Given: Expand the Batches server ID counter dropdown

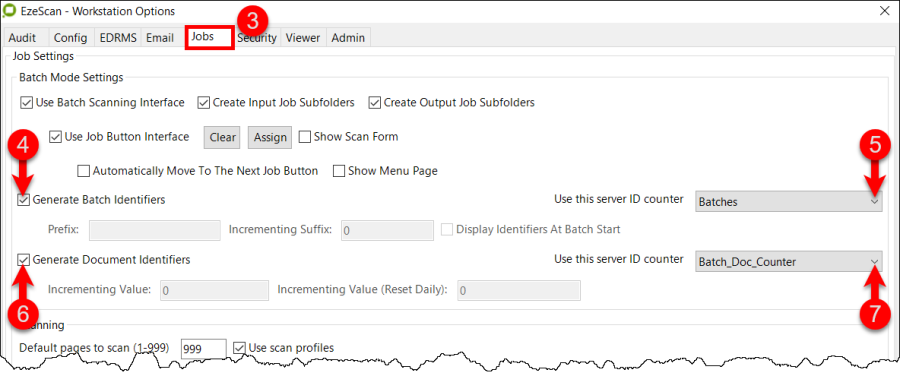Looking at the screenshot, I should 788,201.
